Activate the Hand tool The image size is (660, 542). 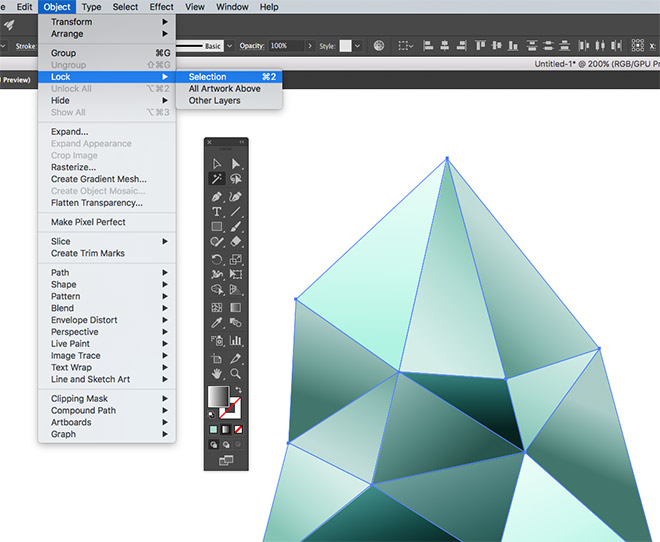(x=216, y=373)
